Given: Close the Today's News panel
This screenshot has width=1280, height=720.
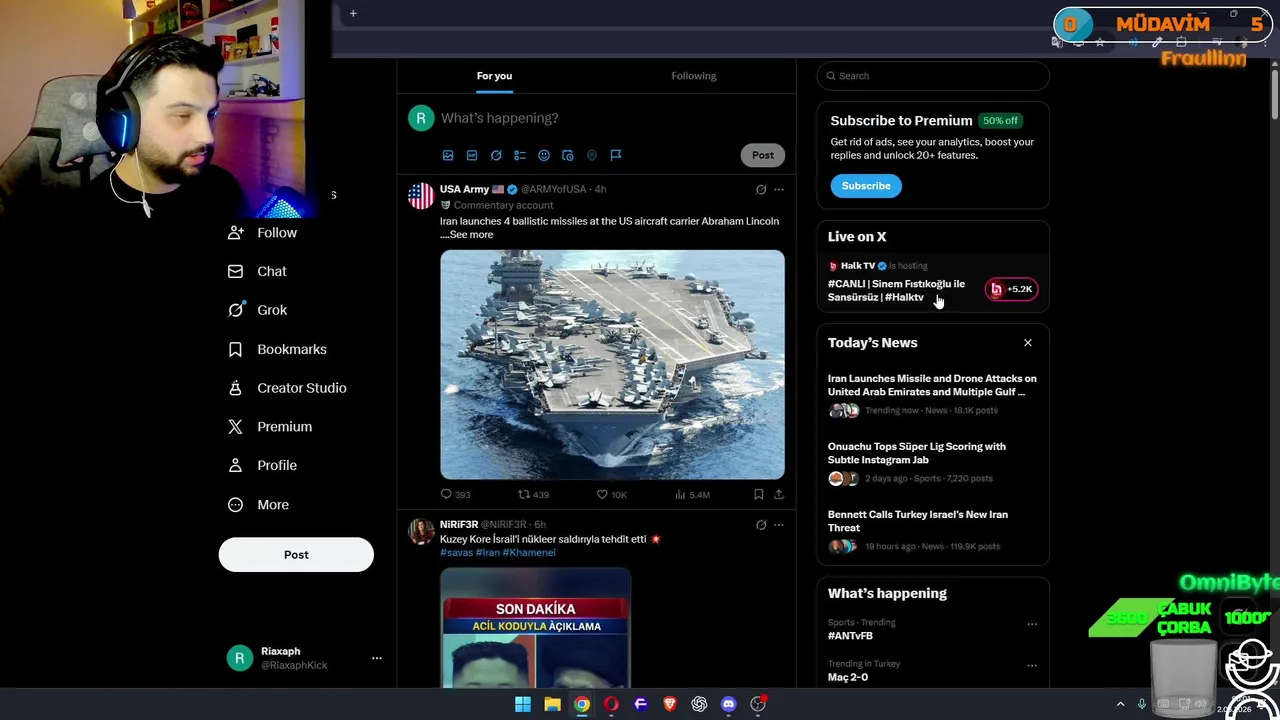Looking at the screenshot, I should tap(1027, 343).
